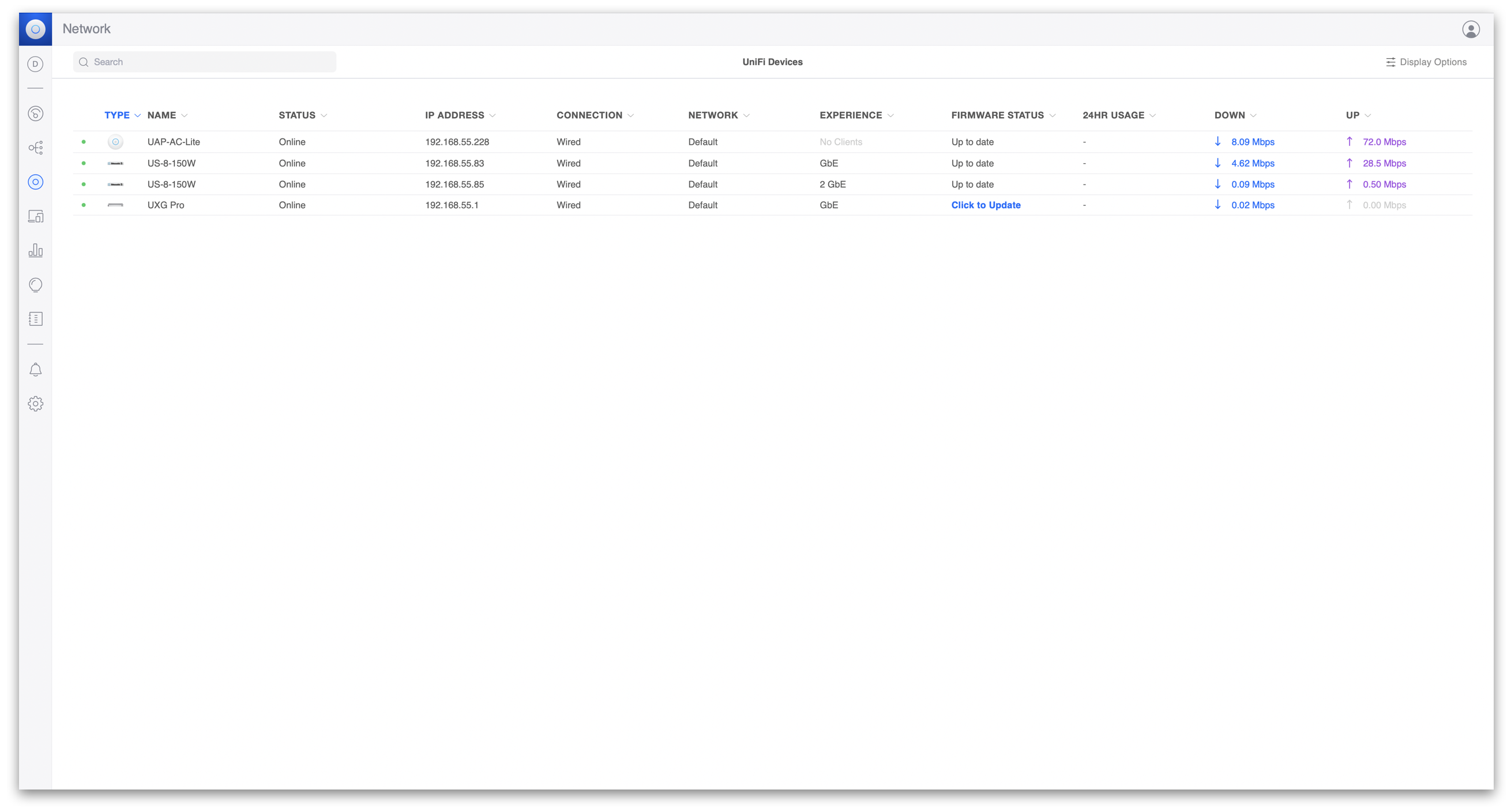The width and height of the screenshot is (1511, 812).
Task: Switch to the UniFi Devices view title
Action: 772,62
